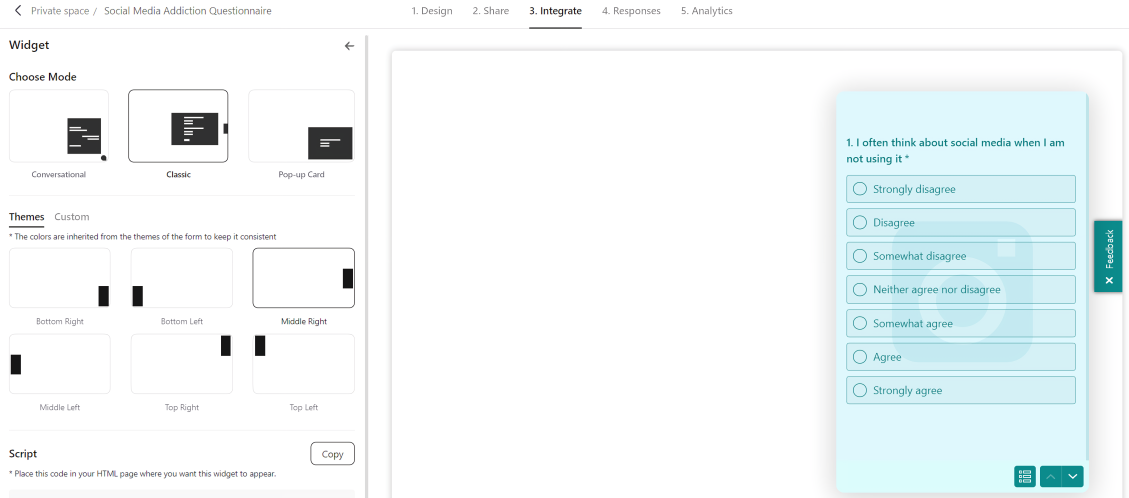Choose the Top Right position thumbnail
This screenshot has height=498, width=1129.
[181, 364]
